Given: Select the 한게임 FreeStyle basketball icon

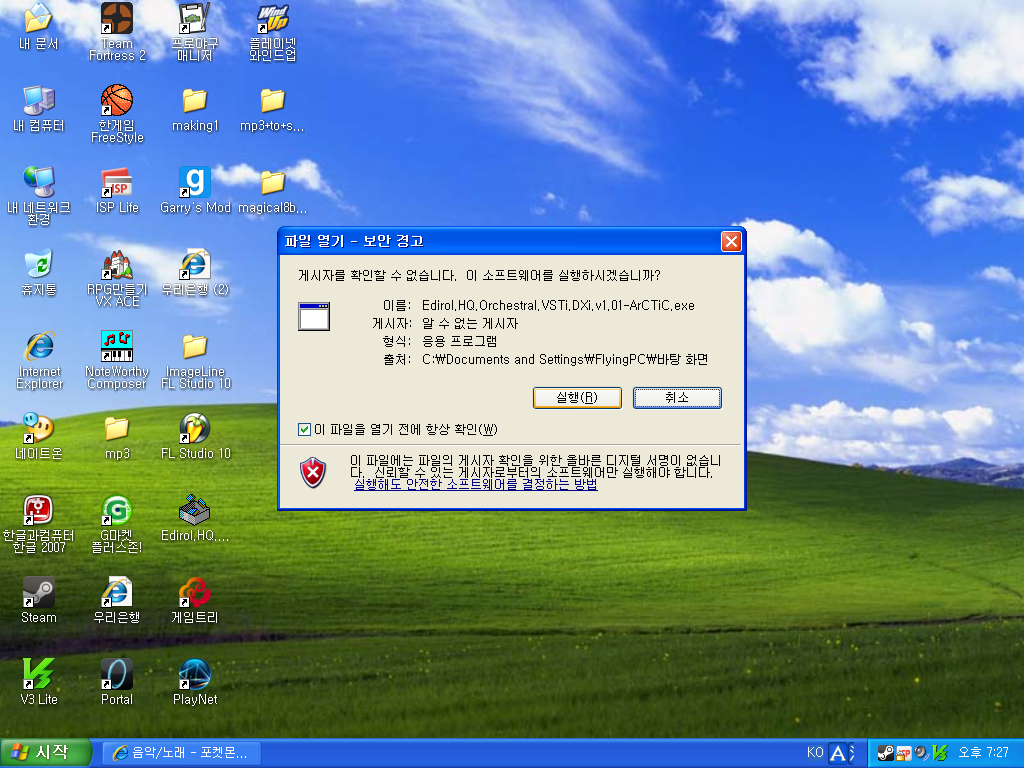Looking at the screenshot, I should pos(117,114).
